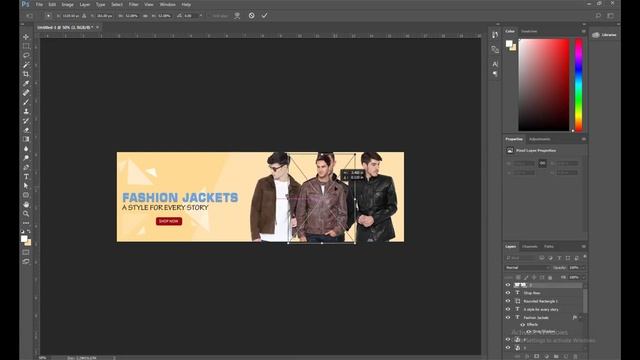Image resolution: width=640 pixels, height=360 pixels.
Task: Open the Paragraph panel icon
Action: coord(495,74)
